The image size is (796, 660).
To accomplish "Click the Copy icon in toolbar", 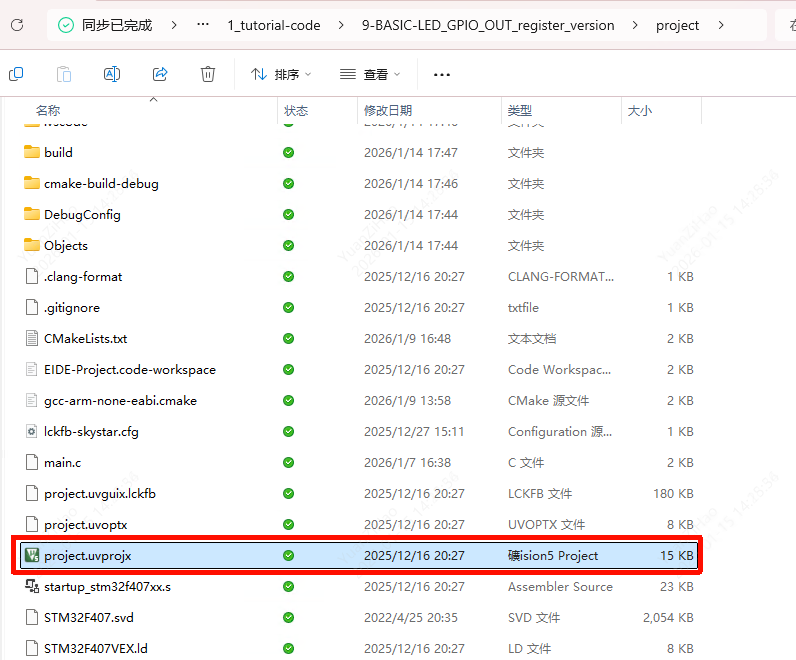I will [16, 74].
